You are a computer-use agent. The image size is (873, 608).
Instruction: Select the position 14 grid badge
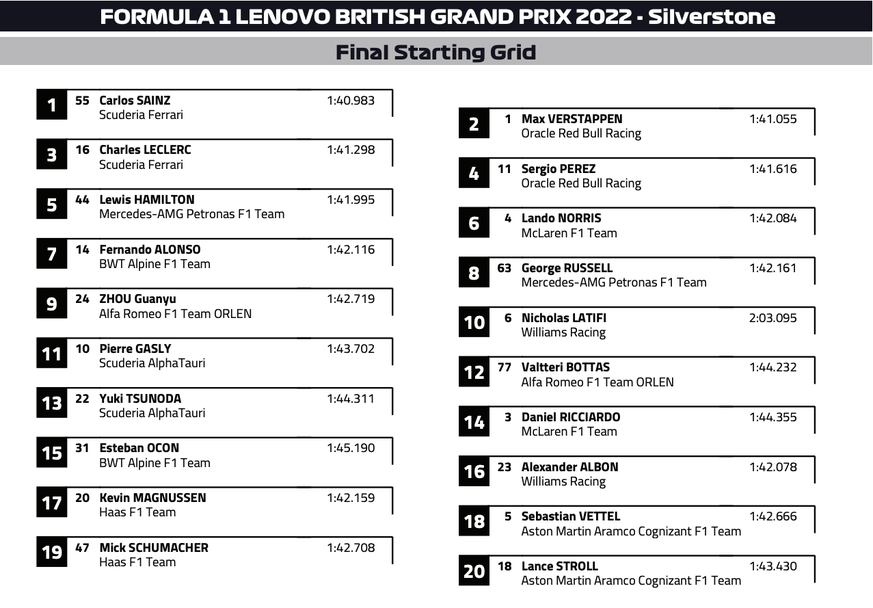pyautogui.click(x=474, y=423)
